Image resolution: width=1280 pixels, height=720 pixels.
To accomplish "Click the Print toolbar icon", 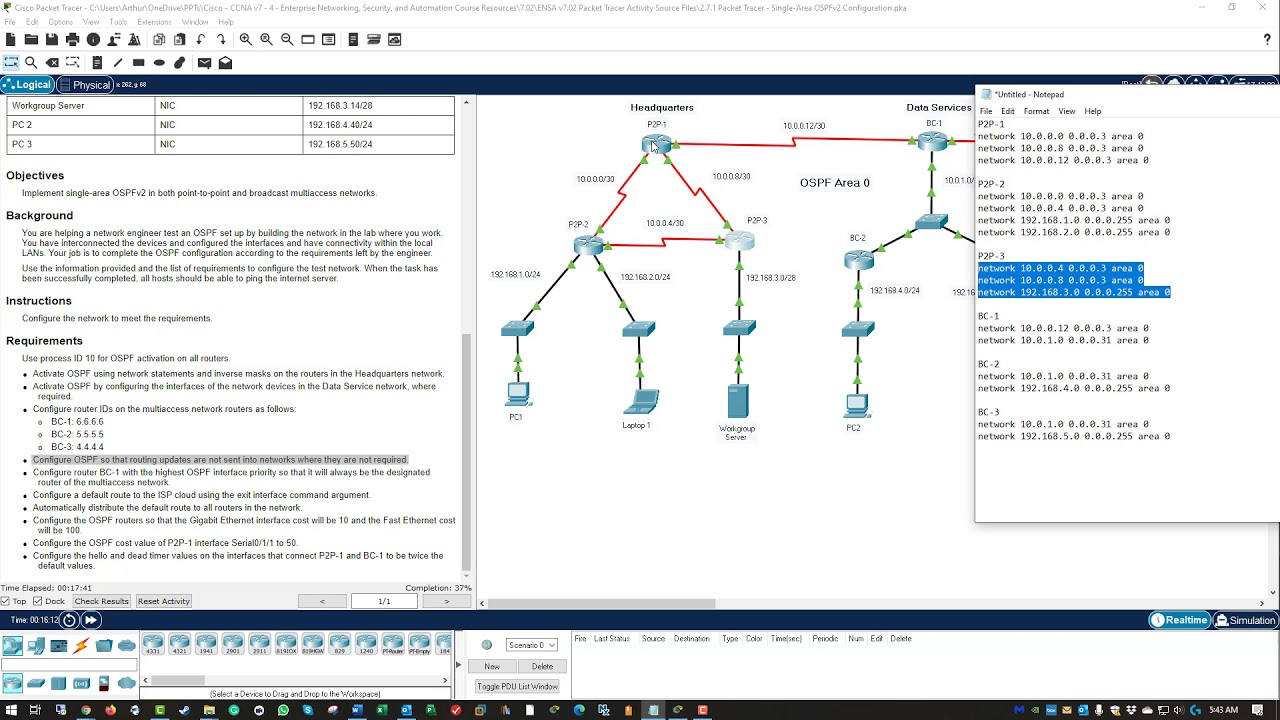I will (72, 39).
